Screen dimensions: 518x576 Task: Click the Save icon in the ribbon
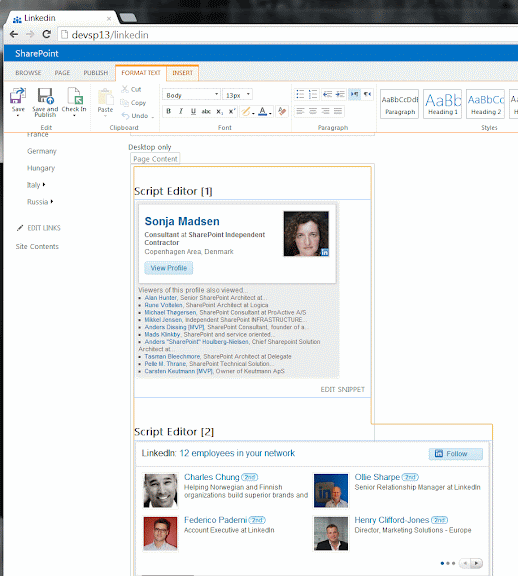pyautogui.click(x=18, y=96)
